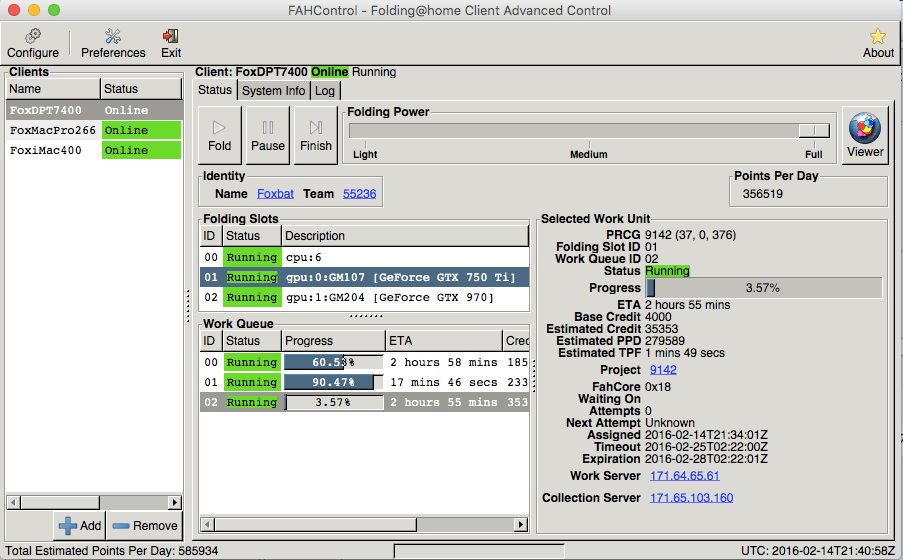Open the Foxbat user name link
This screenshot has width=903, height=560.
(275, 194)
